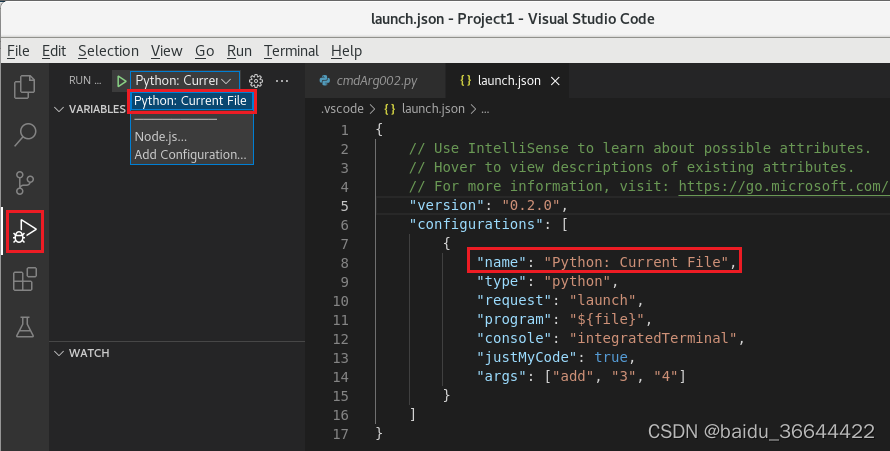Open the debug configuration dropdown
This screenshot has width=890, height=451.
(x=185, y=81)
